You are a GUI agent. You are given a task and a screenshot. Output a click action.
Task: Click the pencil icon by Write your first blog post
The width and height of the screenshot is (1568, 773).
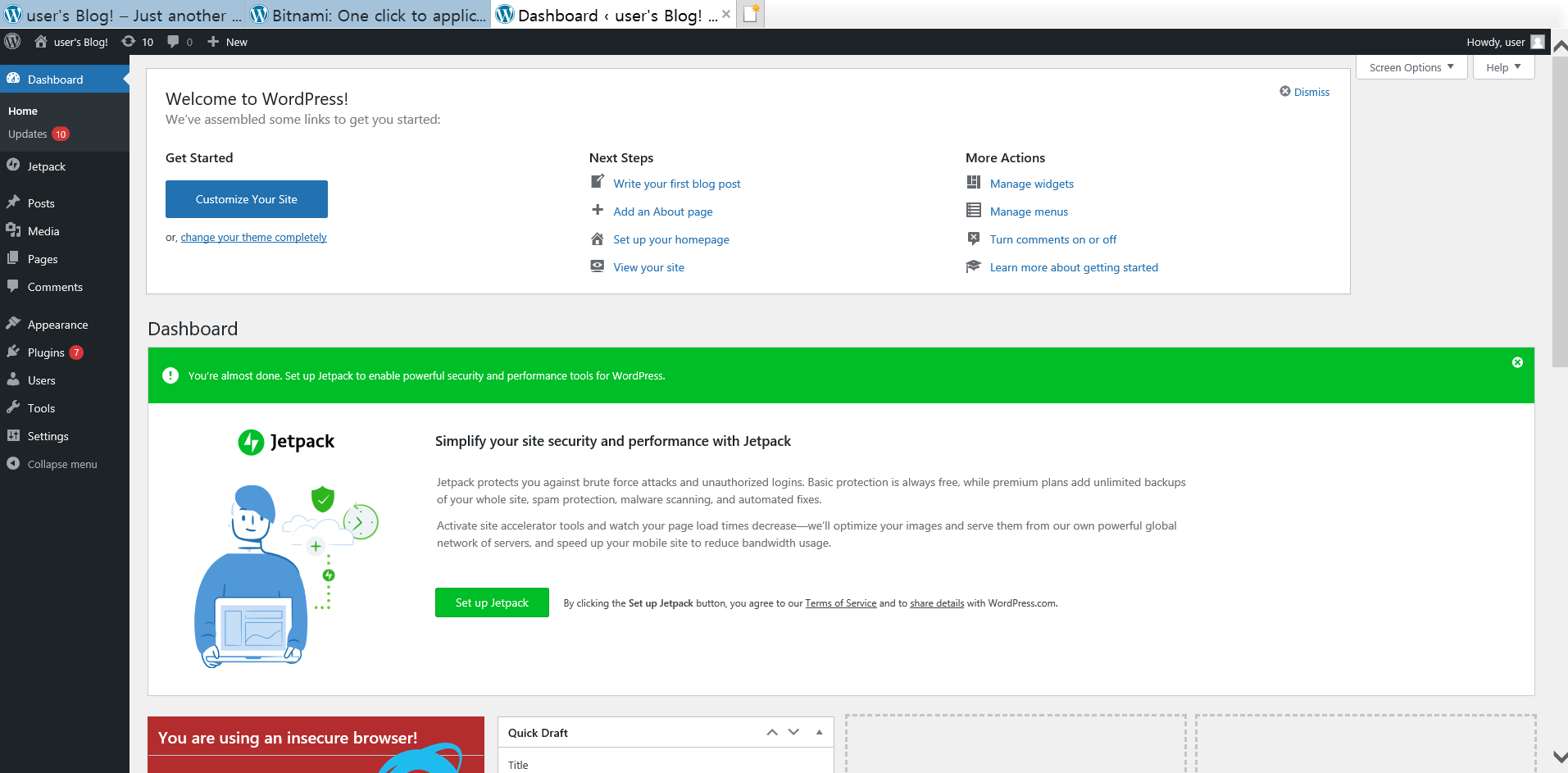click(598, 182)
